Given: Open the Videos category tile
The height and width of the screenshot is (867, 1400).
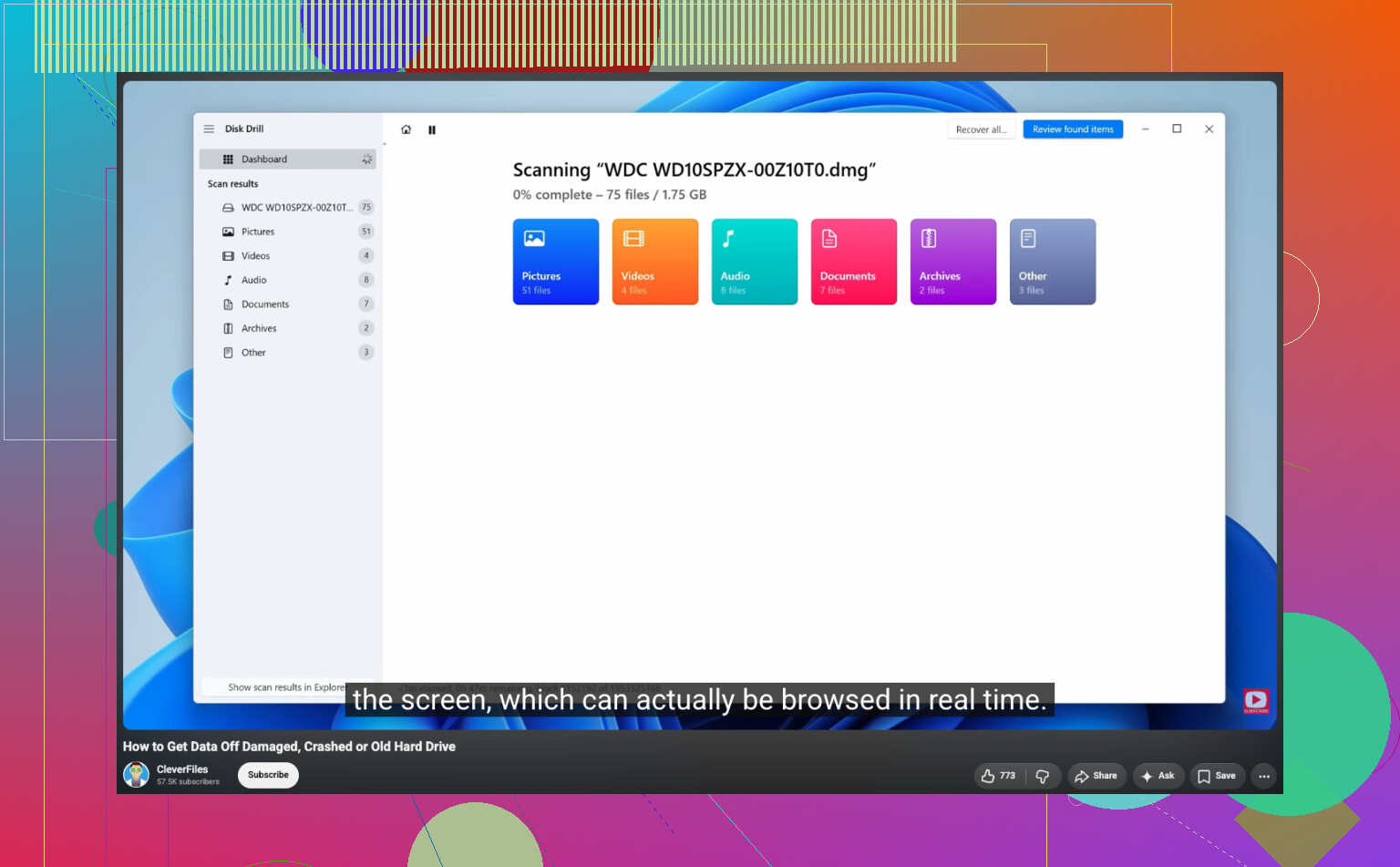Looking at the screenshot, I should [655, 262].
